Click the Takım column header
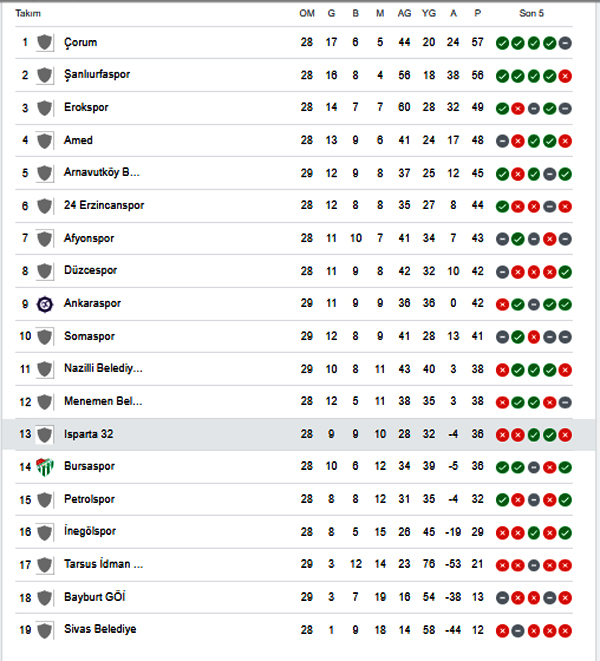600x661 pixels. [28, 13]
